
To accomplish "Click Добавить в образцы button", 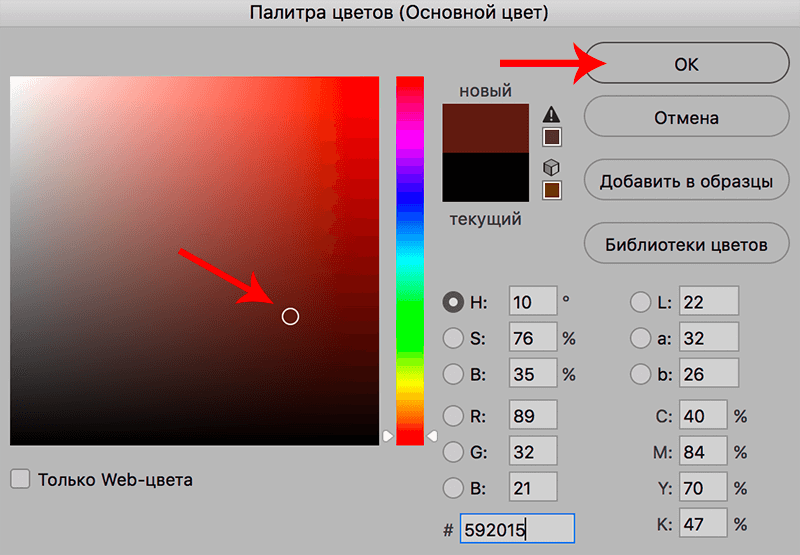I will 685,181.
